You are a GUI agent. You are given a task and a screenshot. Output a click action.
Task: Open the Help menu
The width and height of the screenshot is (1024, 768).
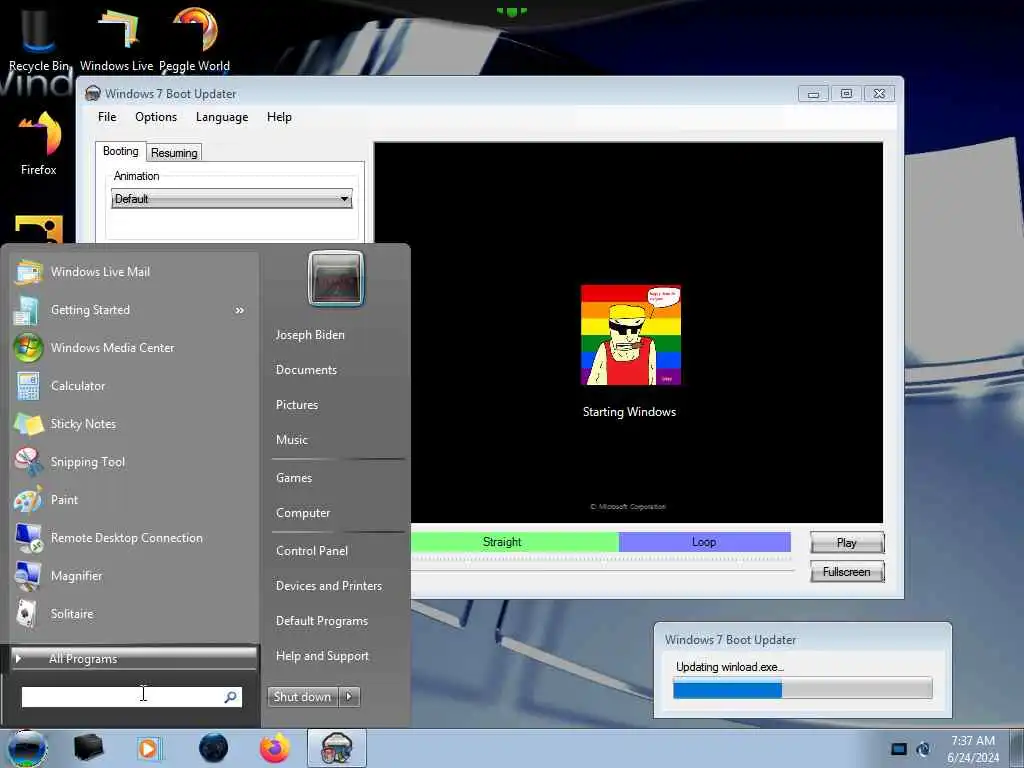tap(280, 117)
